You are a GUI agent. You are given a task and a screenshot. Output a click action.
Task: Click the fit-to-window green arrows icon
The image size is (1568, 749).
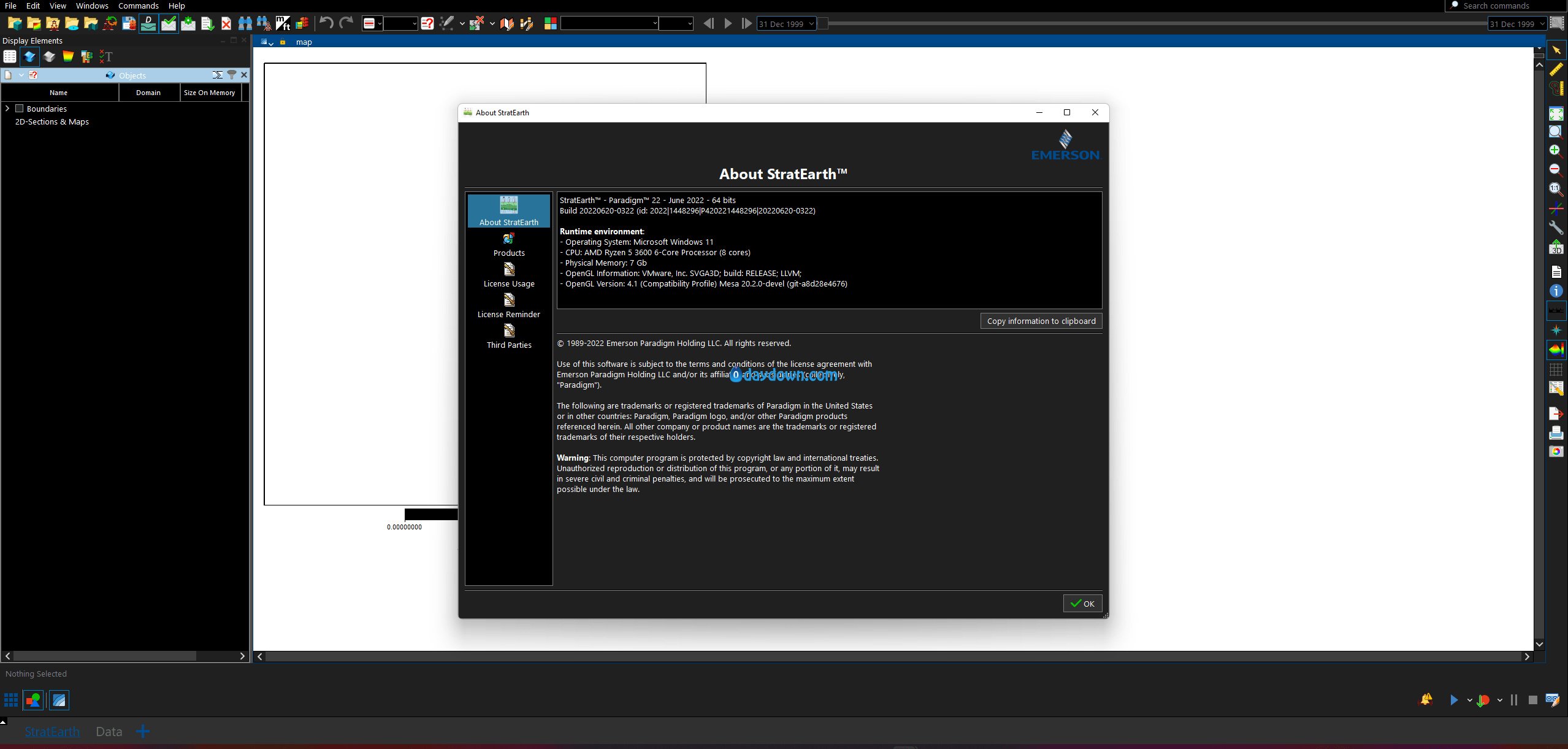[x=1556, y=113]
